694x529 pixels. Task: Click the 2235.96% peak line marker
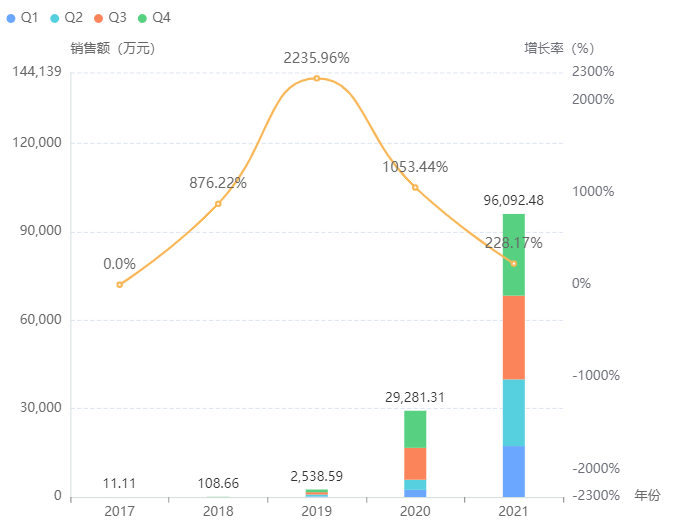317,78
